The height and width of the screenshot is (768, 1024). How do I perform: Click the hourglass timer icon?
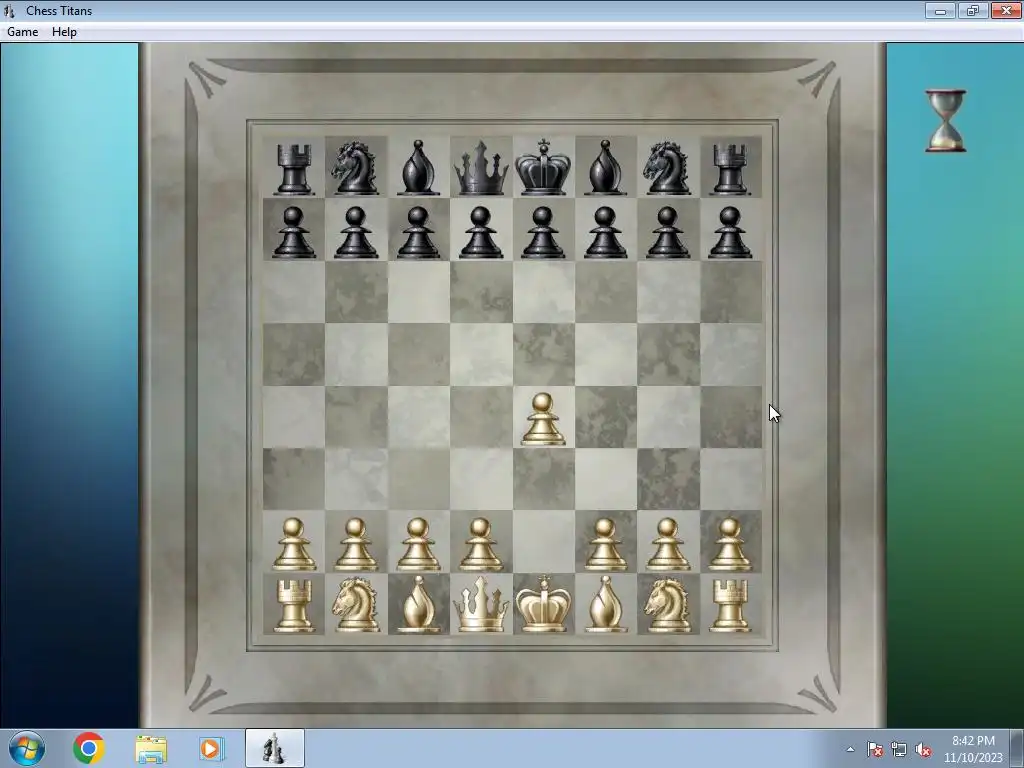pyautogui.click(x=946, y=121)
